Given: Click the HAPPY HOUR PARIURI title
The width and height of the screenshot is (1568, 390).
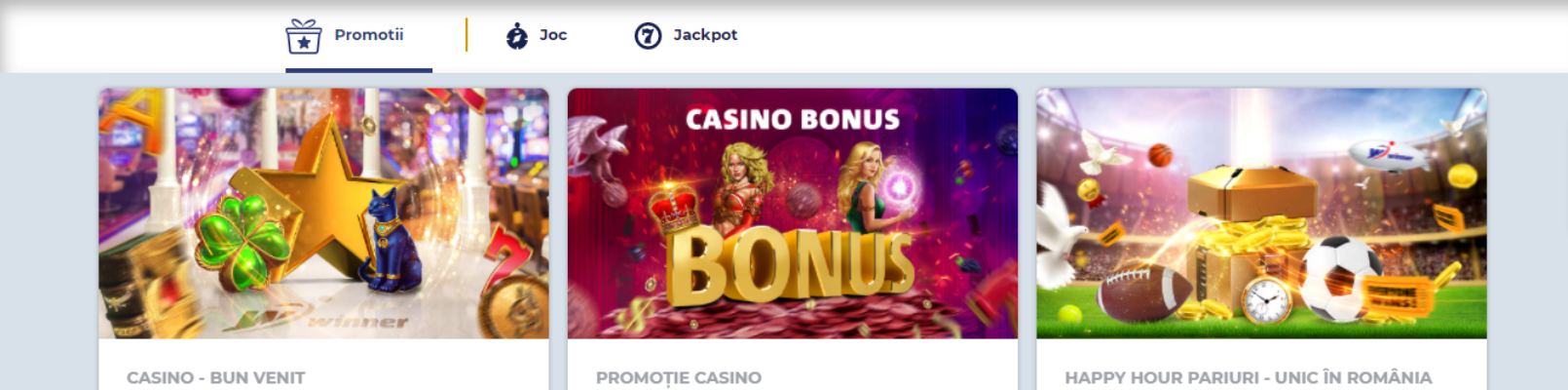Looking at the screenshot, I should (1249, 377).
